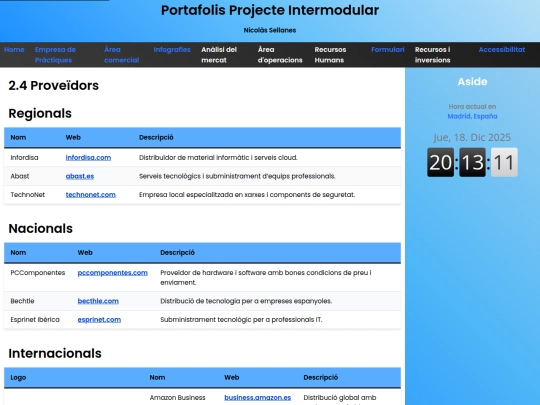540x405 pixels.
Task: Click the Bechtle name cell
Action: pos(22,301)
